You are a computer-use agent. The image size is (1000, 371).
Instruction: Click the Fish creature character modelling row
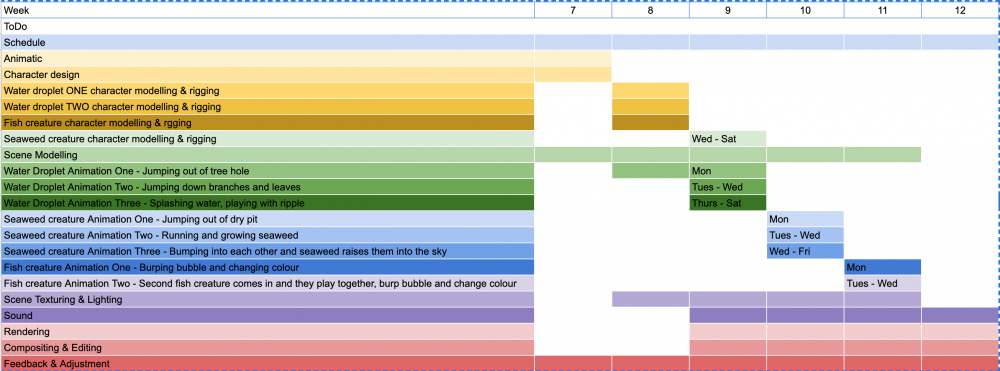point(267,122)
